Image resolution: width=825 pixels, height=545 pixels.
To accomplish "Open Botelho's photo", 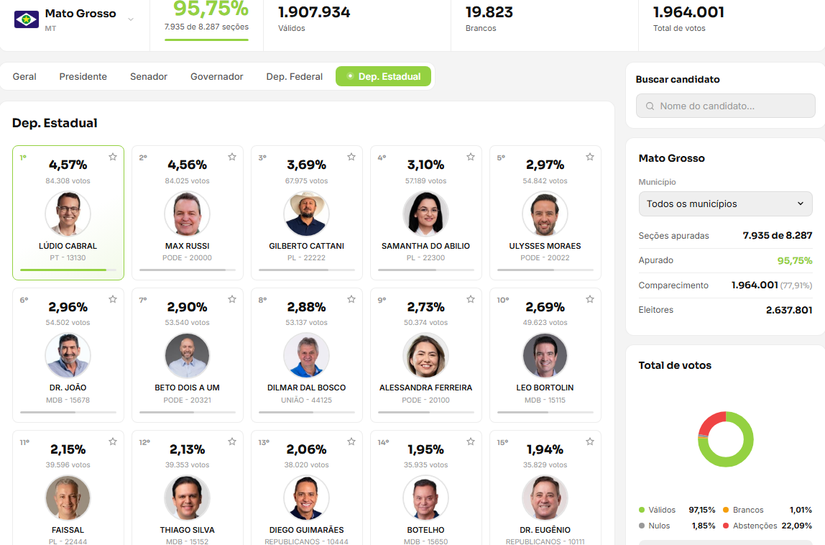I will (x=426, y=498).
